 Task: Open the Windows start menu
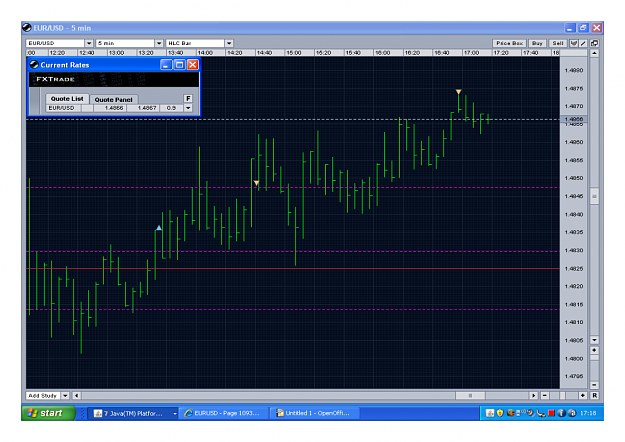(49, 413)
